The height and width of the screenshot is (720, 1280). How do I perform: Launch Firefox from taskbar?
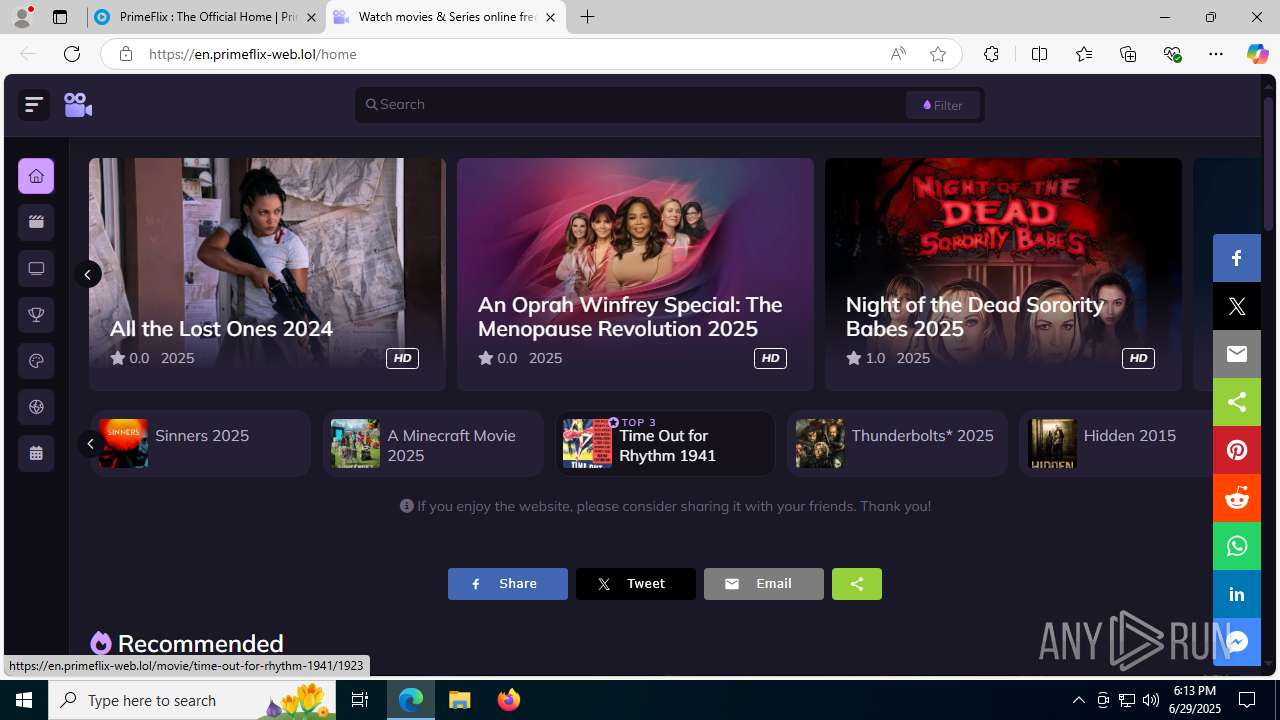[x=509, y=700]
